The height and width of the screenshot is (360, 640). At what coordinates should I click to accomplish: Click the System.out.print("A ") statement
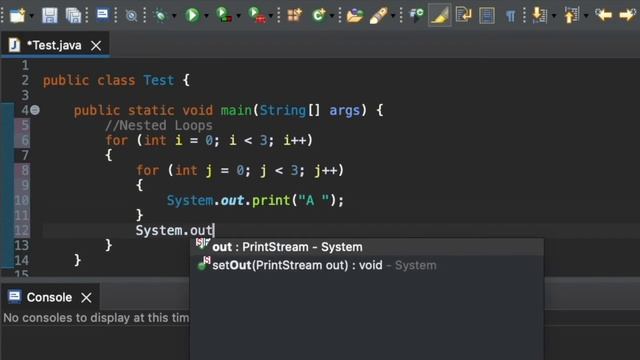[256, 200]
